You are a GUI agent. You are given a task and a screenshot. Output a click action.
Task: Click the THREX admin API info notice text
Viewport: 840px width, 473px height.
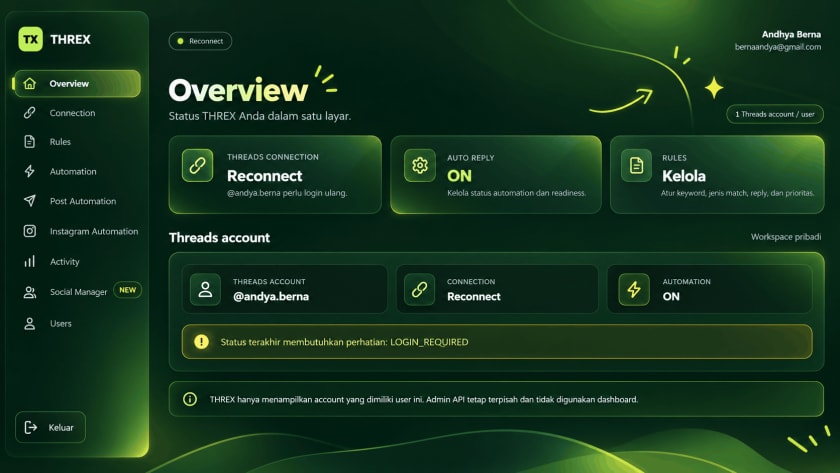(424, 399)
